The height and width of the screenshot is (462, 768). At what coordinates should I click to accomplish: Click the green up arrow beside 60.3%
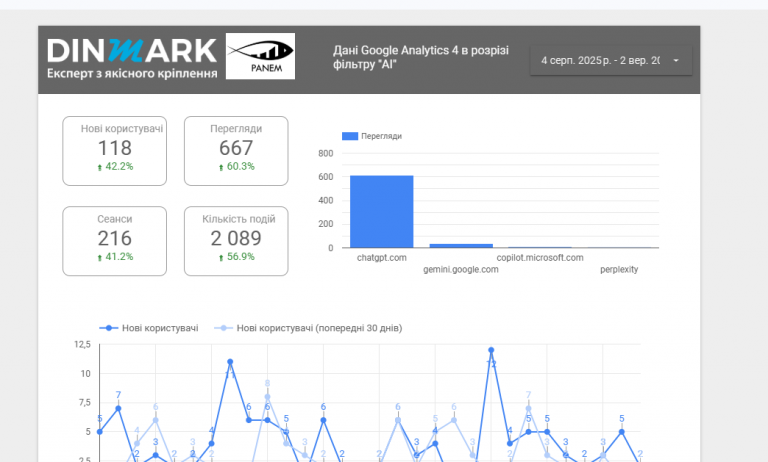221,168
